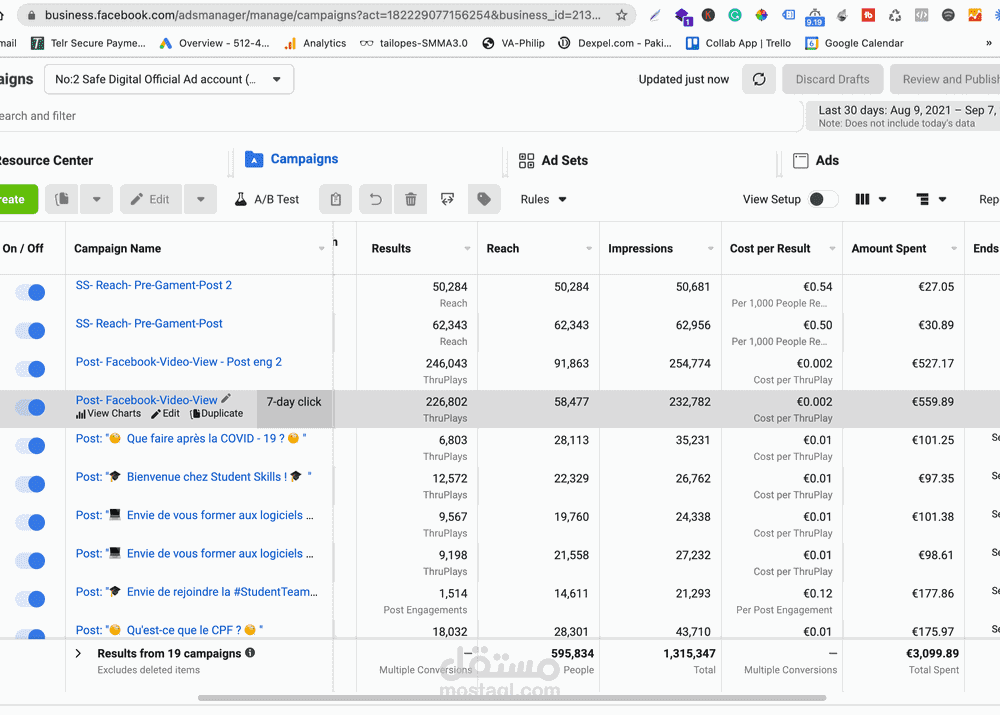Open the SS- Reach- Pre-Gament-Post 2 campaign link
The height and width of the screenshot is (715, 1000).
point(154,285)
